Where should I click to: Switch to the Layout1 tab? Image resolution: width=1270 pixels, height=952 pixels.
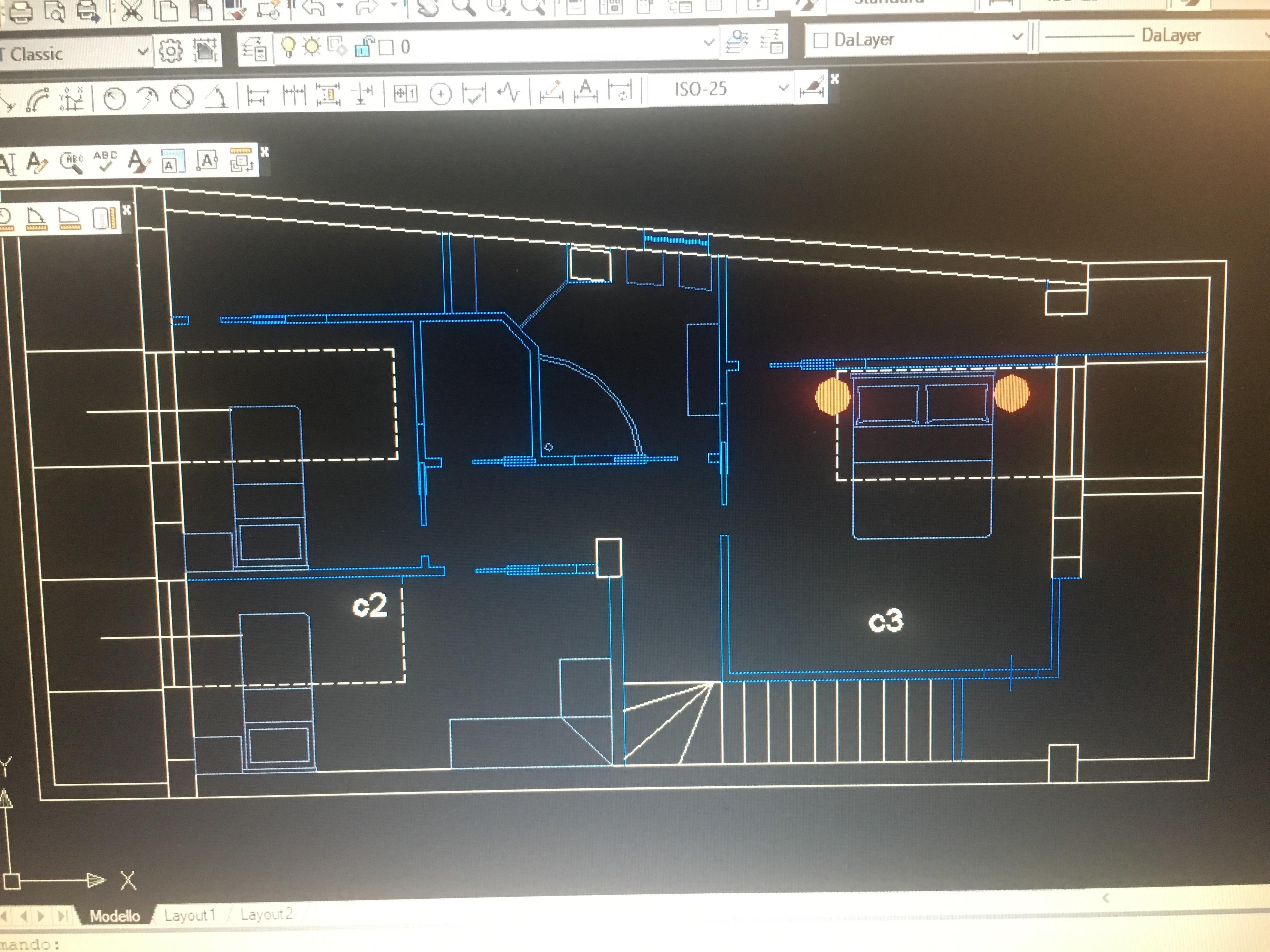190,915
